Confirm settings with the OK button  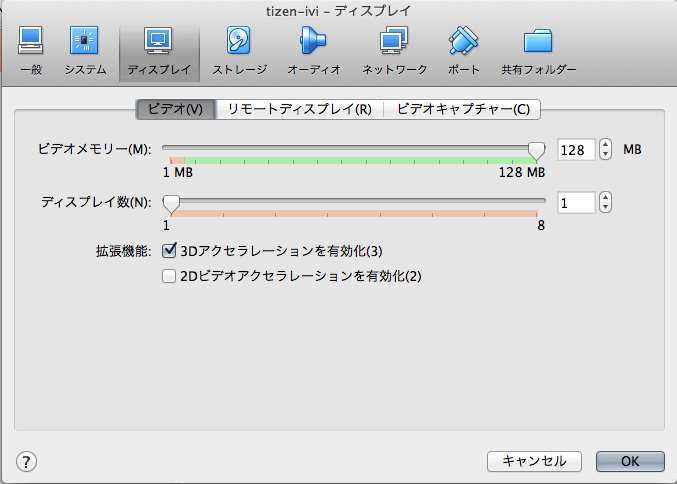(630, 462)
